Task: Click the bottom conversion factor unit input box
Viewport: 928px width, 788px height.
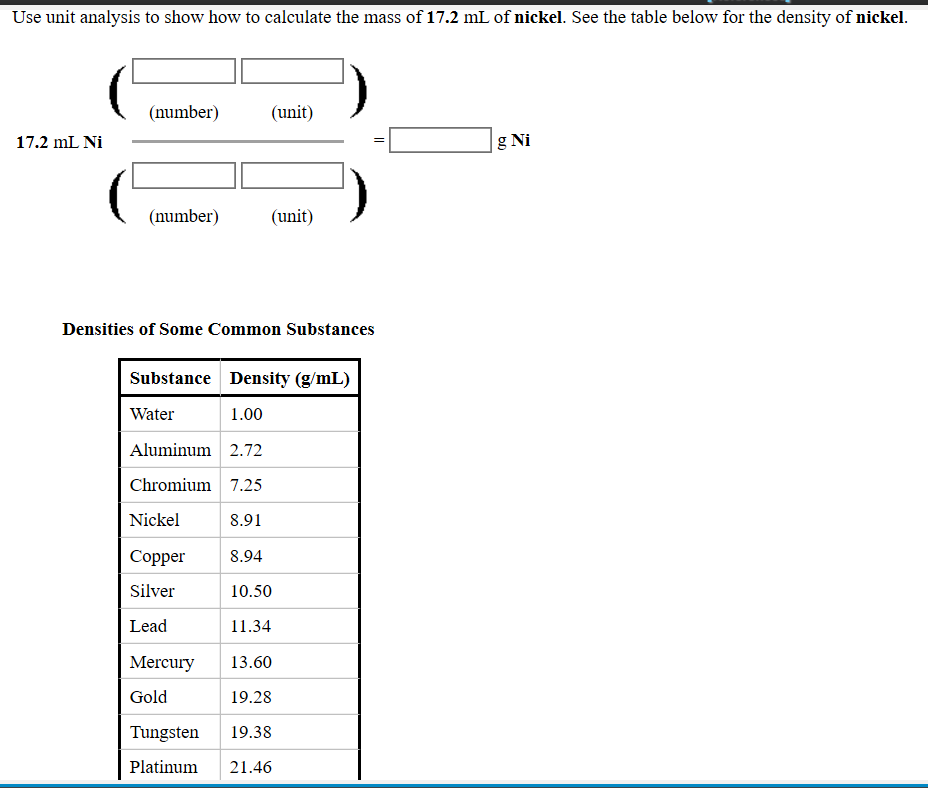Action: [292, 175]
